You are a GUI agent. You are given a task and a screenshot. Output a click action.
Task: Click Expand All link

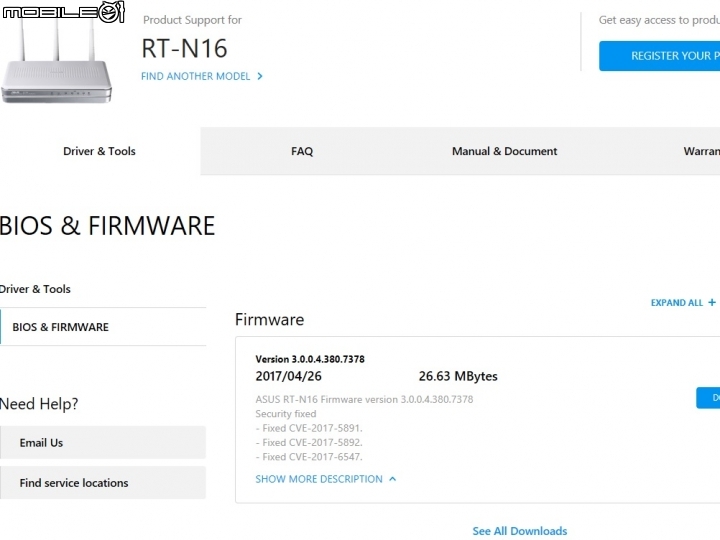[x=677, y=303]
